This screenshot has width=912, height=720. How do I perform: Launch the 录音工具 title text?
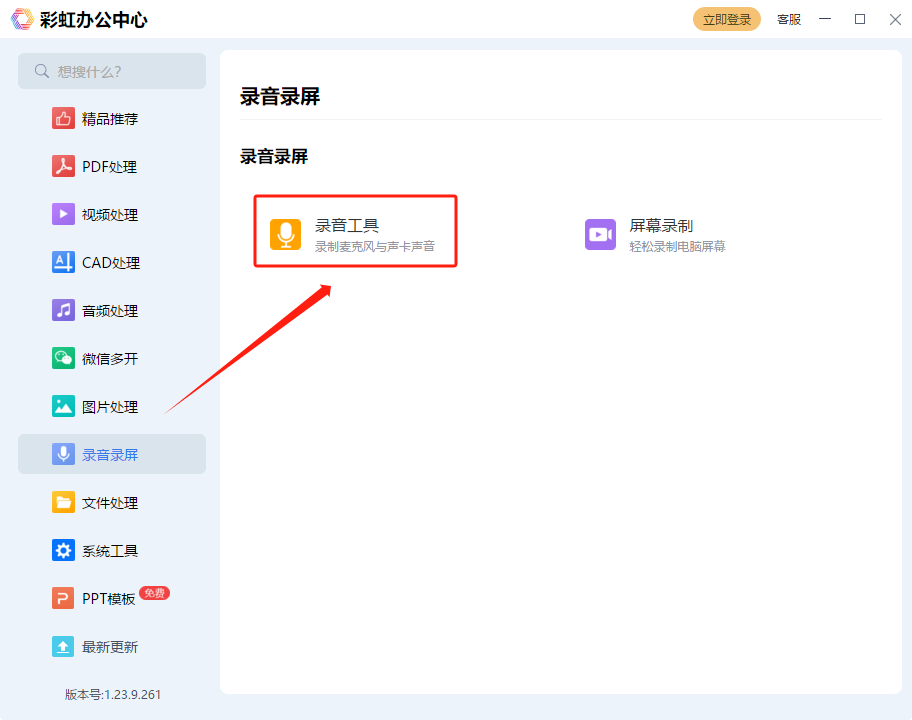pyautogui.click(x=347, y=225)
